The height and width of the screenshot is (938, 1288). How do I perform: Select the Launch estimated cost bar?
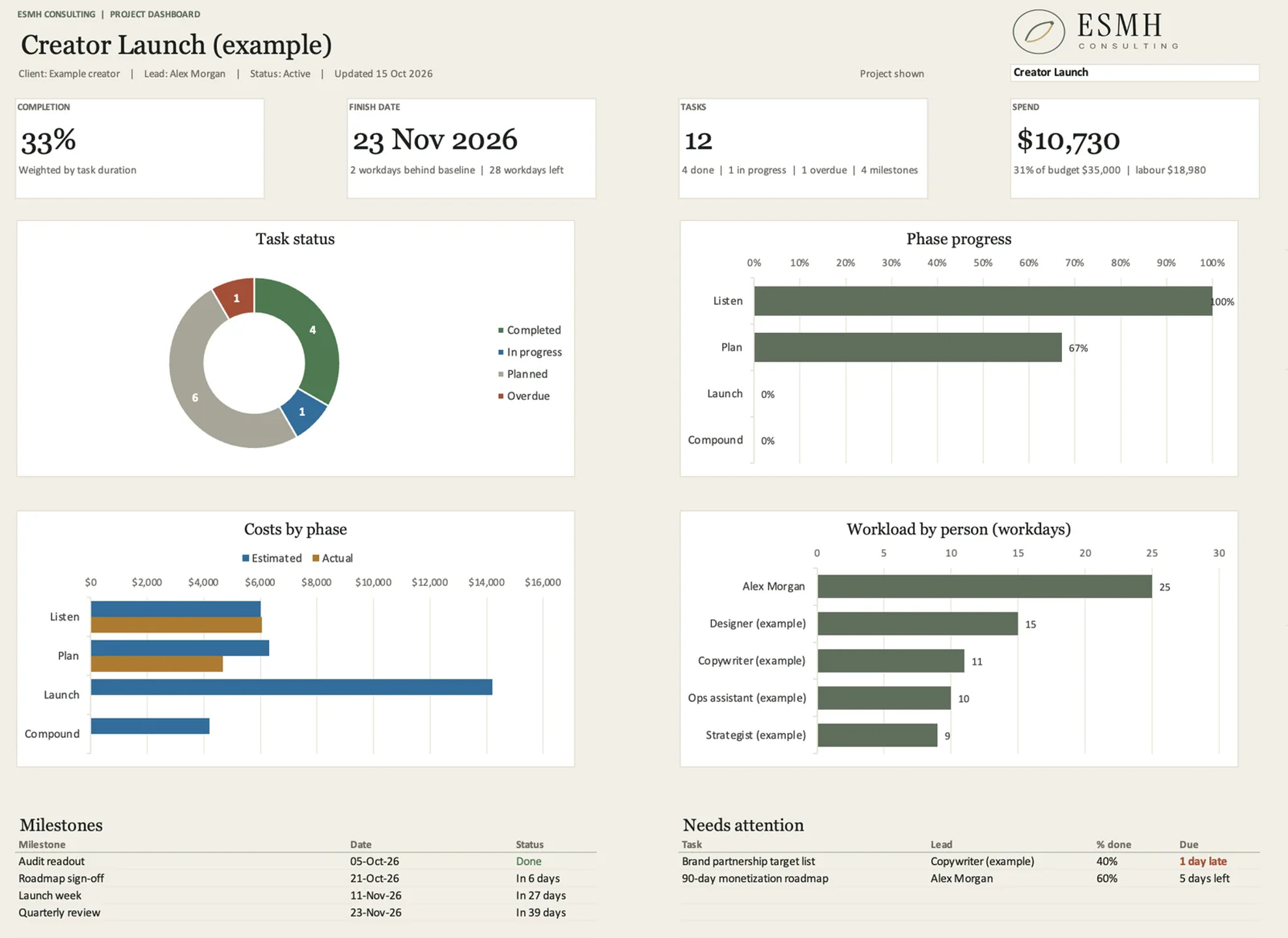tap(292, 687)
